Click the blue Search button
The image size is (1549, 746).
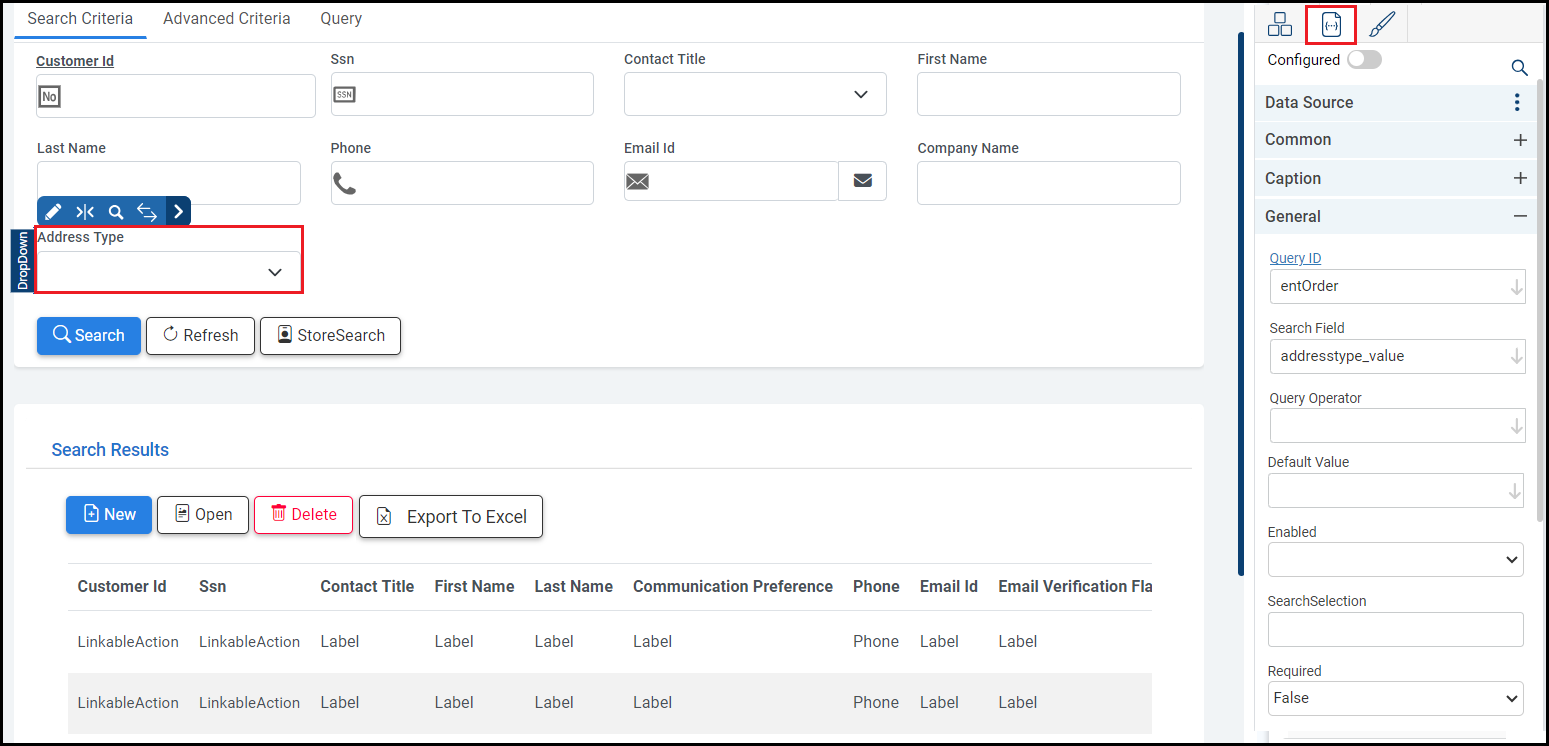pyautogui.click(x=89, y=335)
